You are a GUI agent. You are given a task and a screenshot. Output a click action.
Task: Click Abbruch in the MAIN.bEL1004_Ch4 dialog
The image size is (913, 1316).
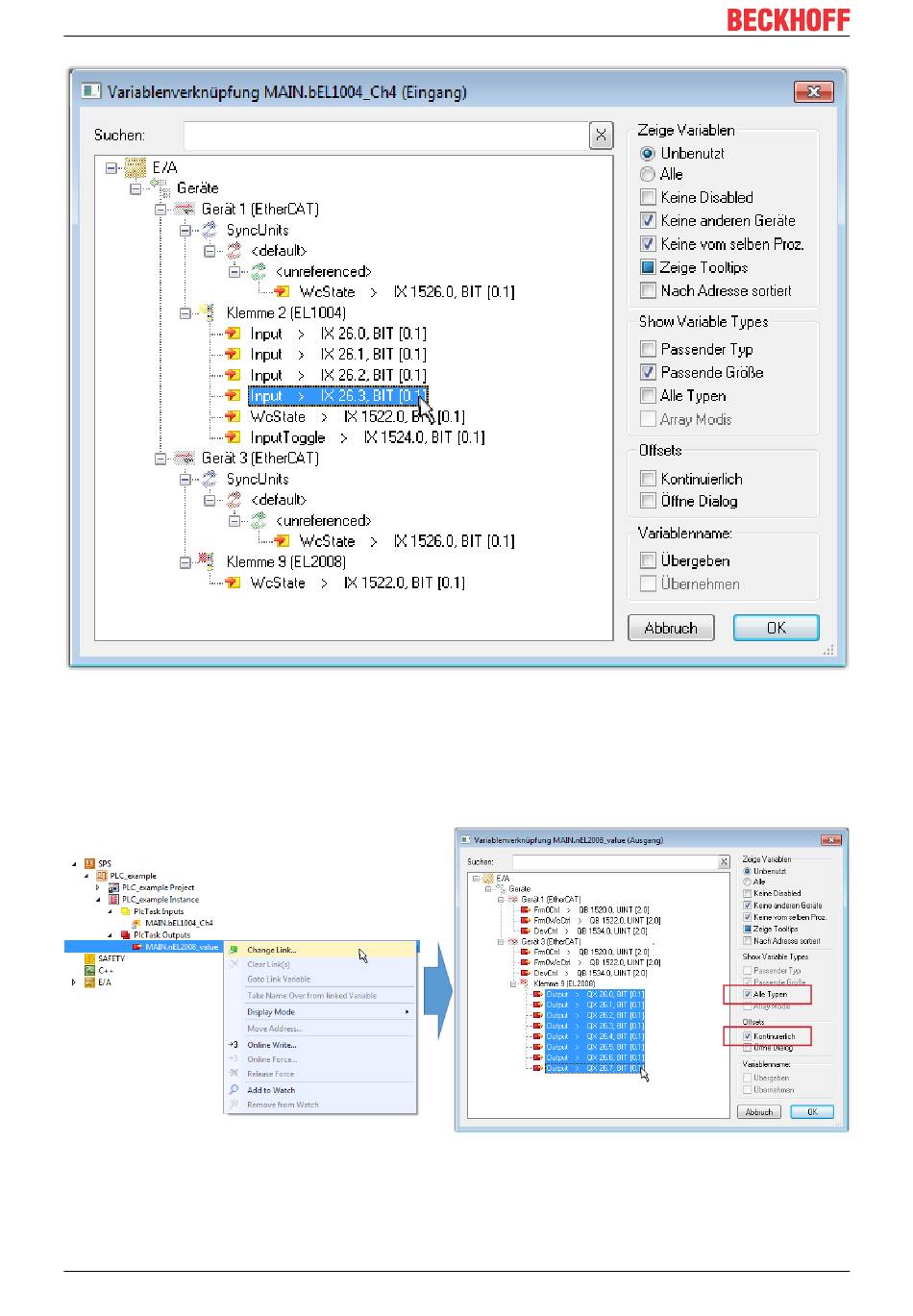(x=671, y=628)
